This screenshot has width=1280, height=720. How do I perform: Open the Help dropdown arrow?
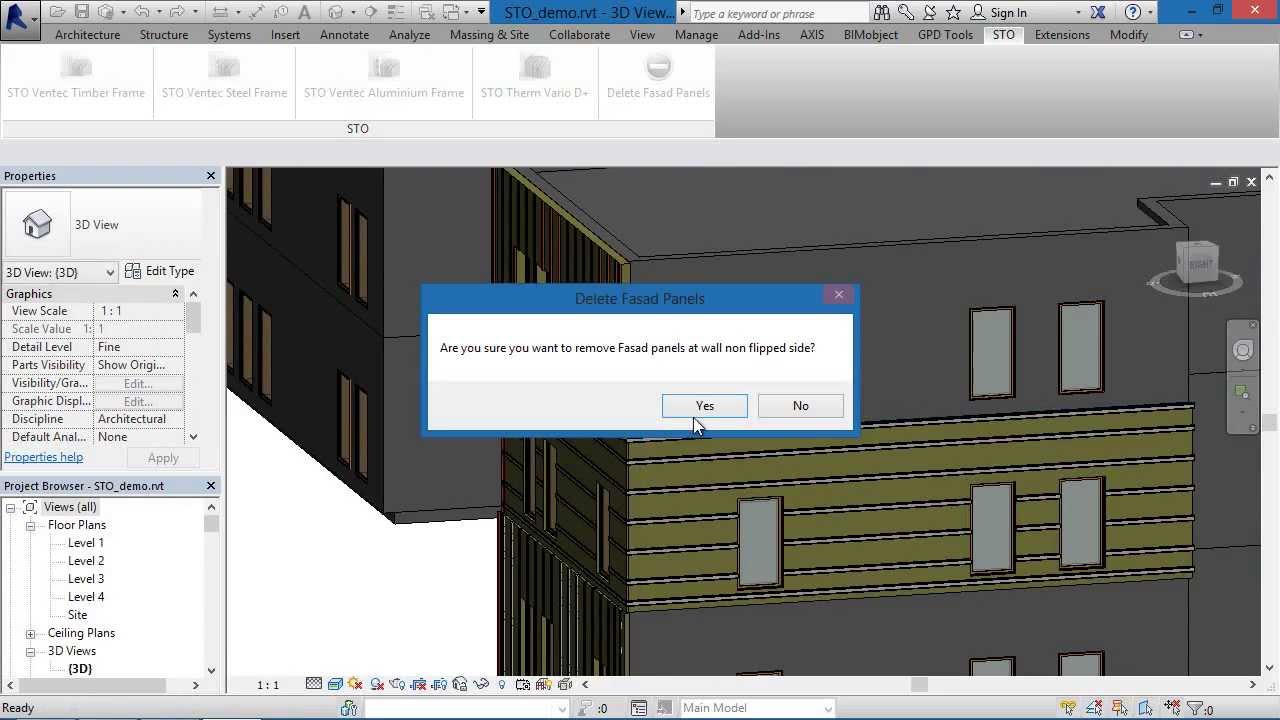click(x=1150, y=13)
